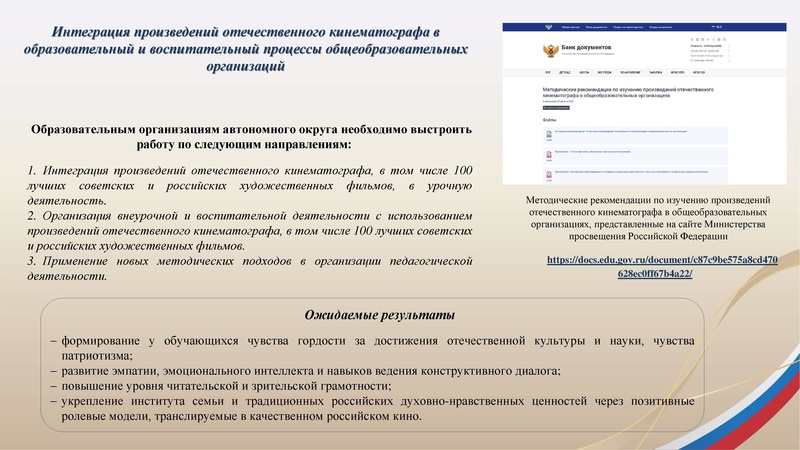Open the first red PDF file icon

549,155
